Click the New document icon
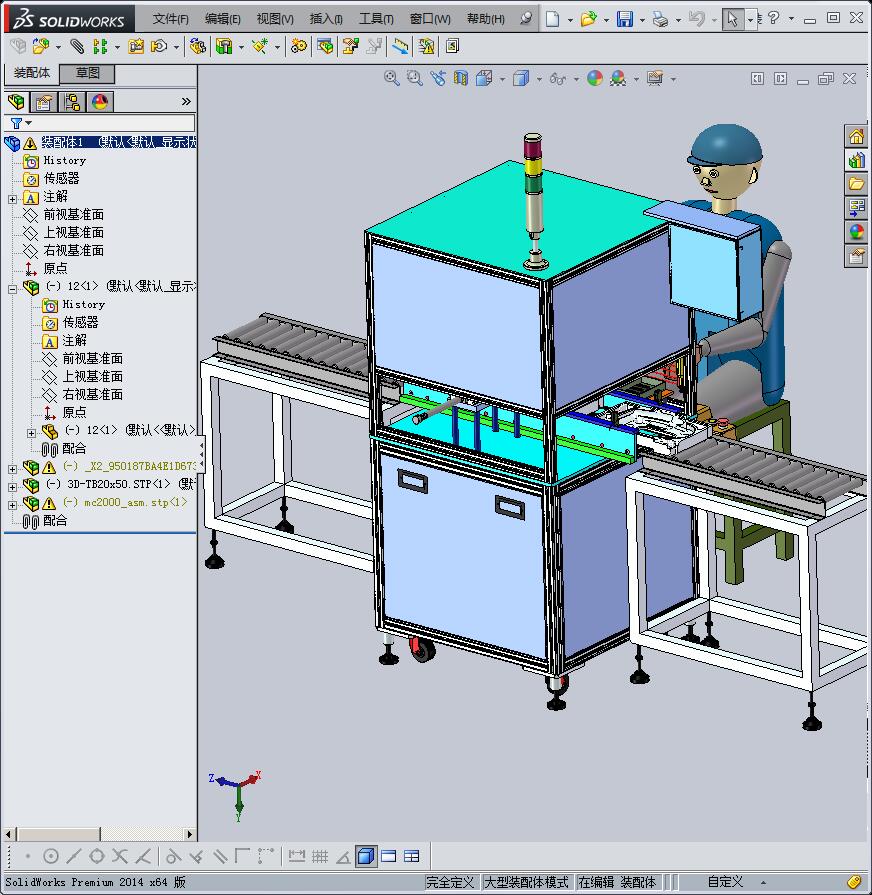The image size is (872, 895). 552,19
